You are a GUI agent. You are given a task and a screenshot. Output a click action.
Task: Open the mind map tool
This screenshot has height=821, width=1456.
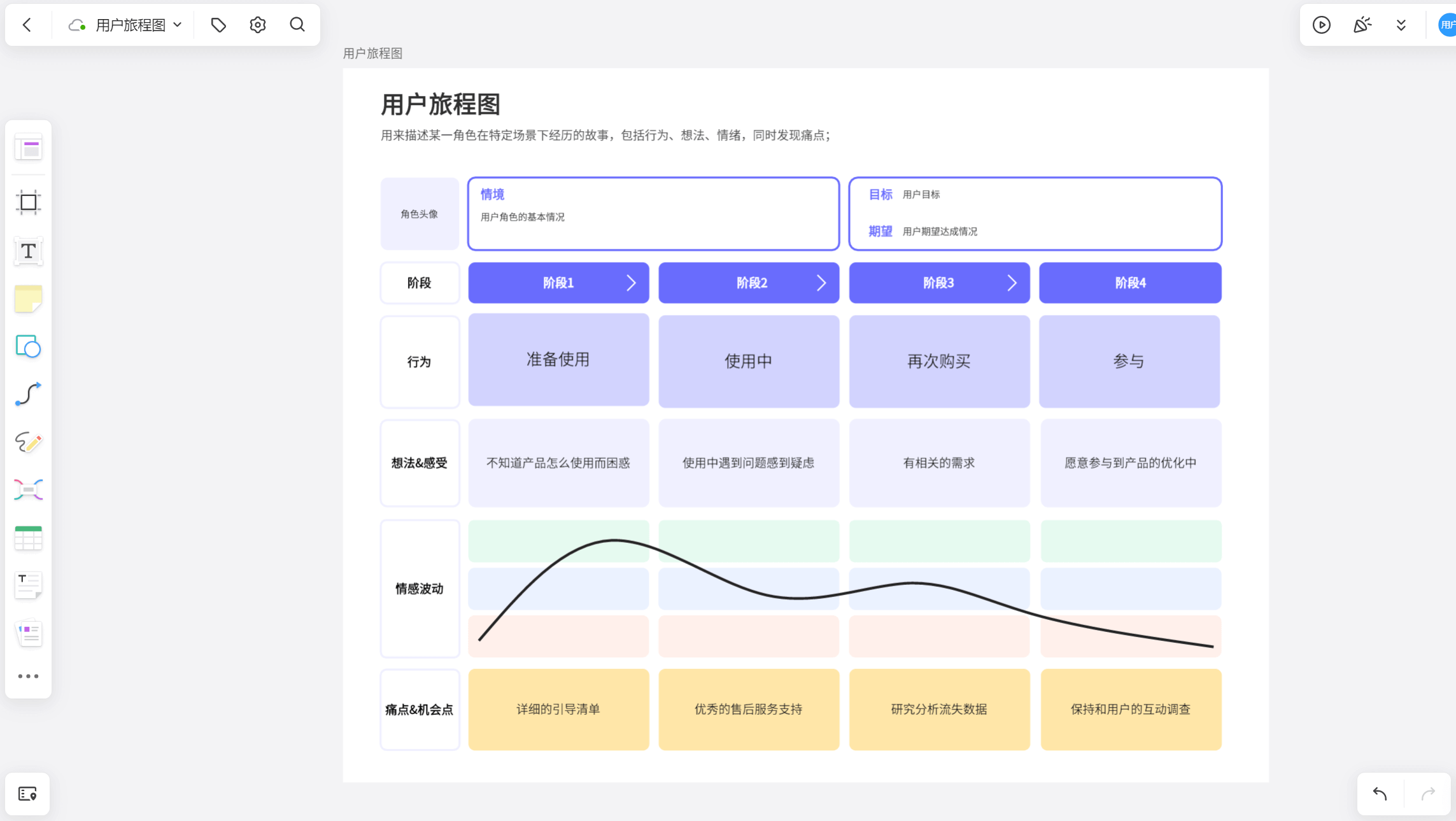28,490
